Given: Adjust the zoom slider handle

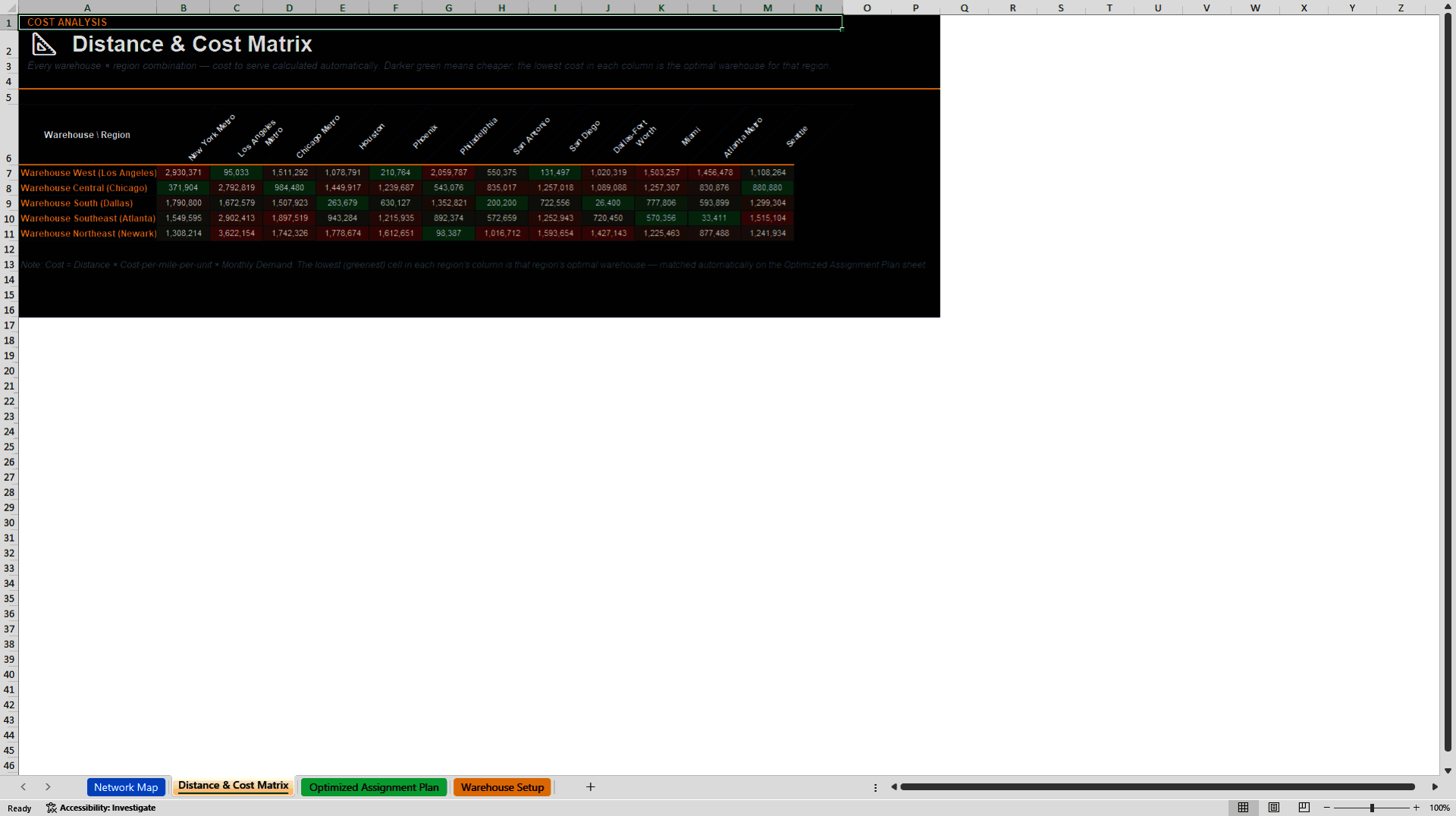Looking at the screenshot, I should tap(1372, 808).
